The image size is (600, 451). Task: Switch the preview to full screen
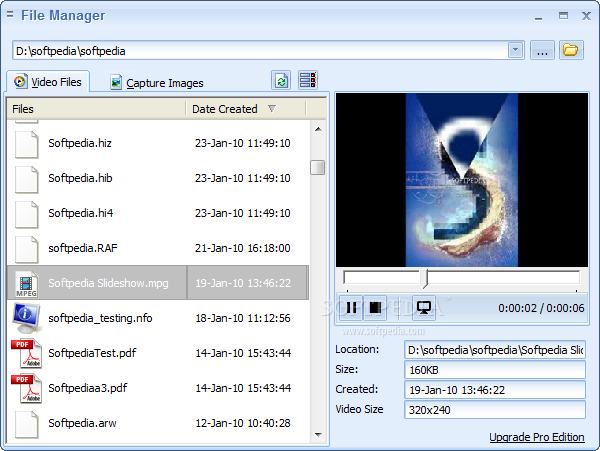(x=424, y=307)
